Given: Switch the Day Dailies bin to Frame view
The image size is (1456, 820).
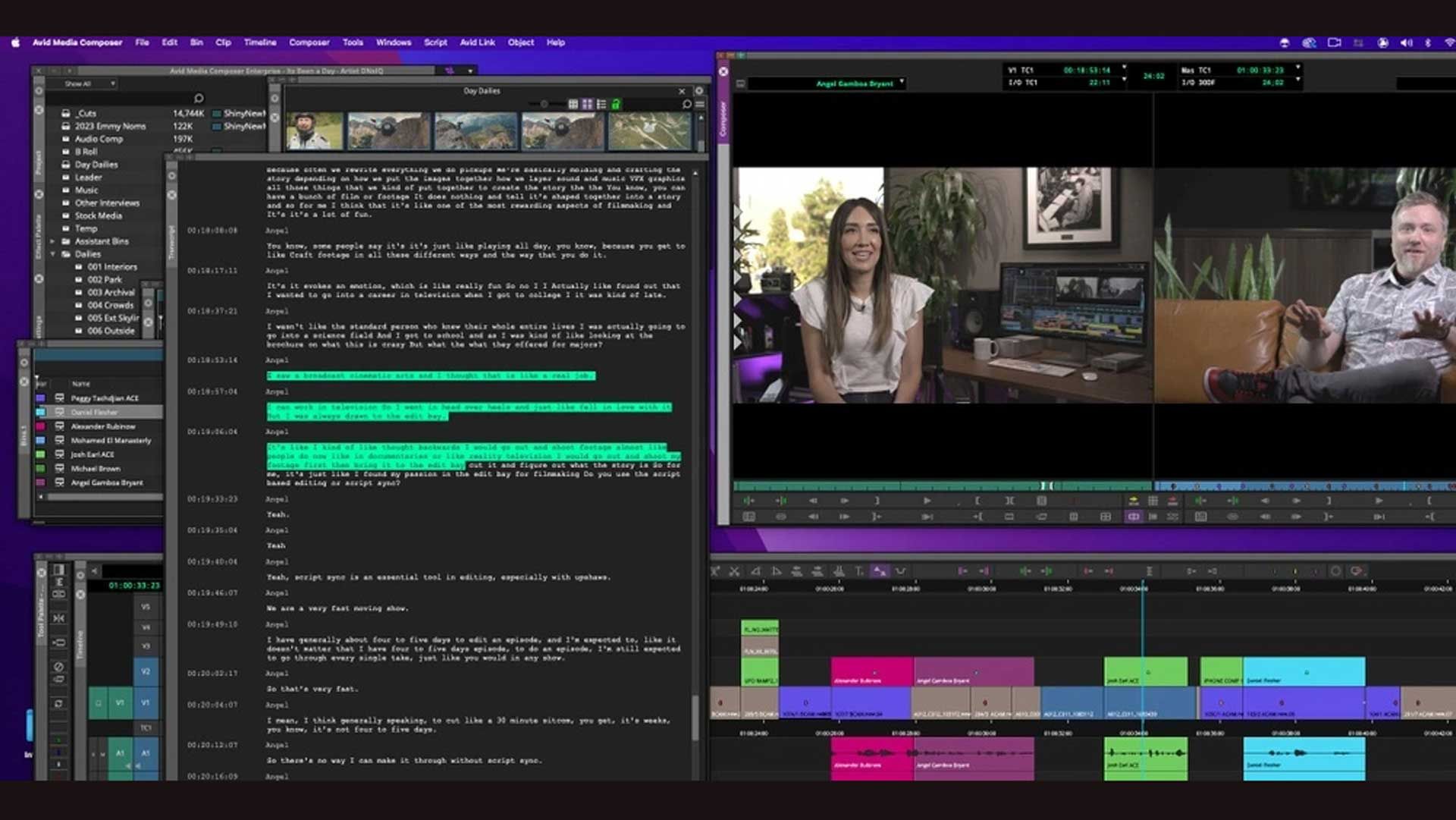Looking at the screenshot, I should pos(587,105).
